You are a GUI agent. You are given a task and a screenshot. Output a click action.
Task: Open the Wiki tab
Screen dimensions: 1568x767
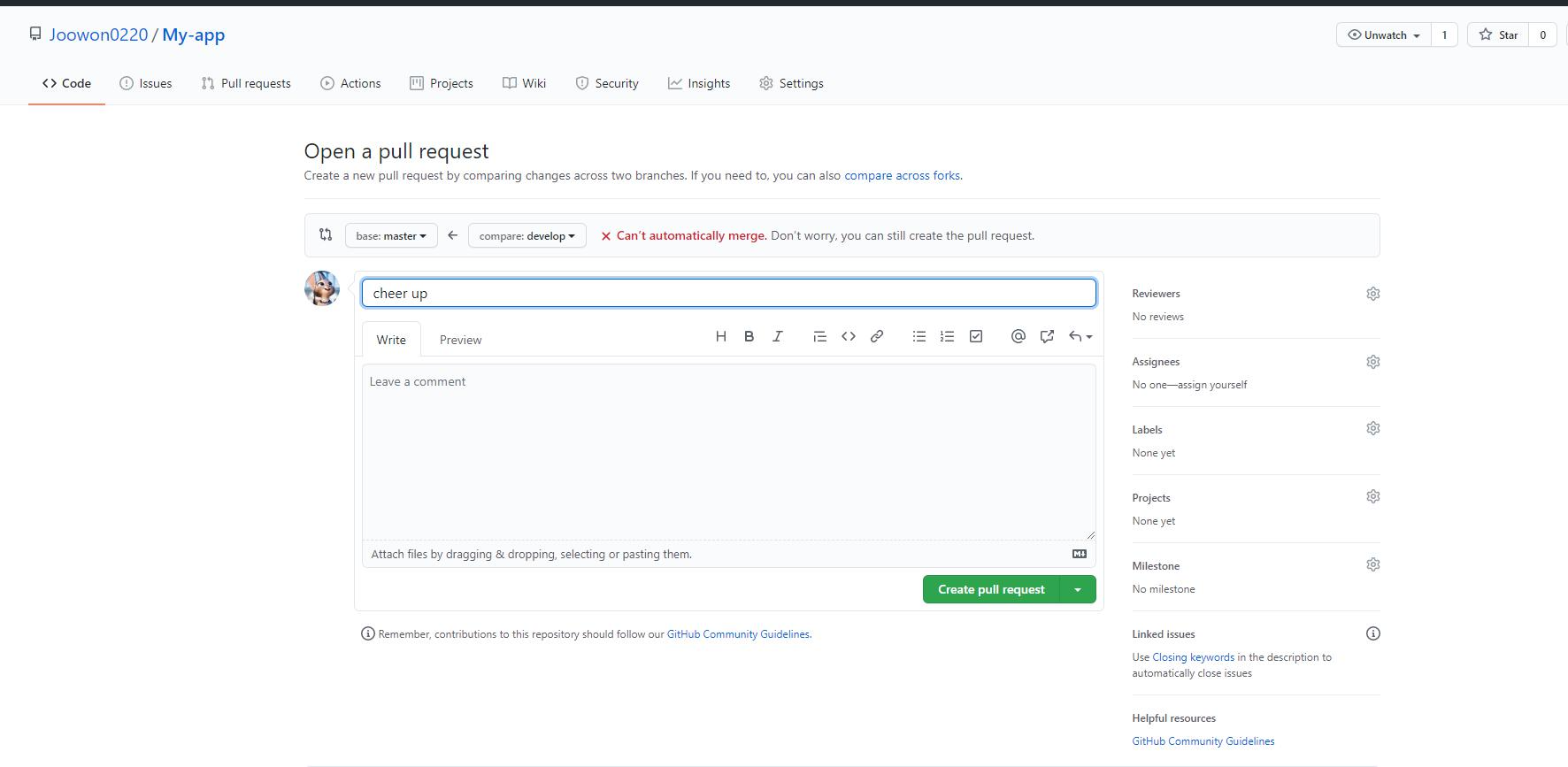tap(525, 83)
